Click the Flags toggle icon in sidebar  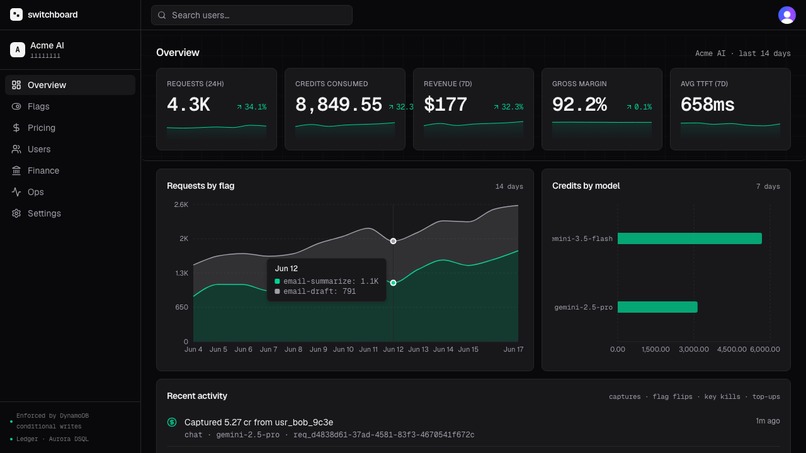click(x=16, y=106)
